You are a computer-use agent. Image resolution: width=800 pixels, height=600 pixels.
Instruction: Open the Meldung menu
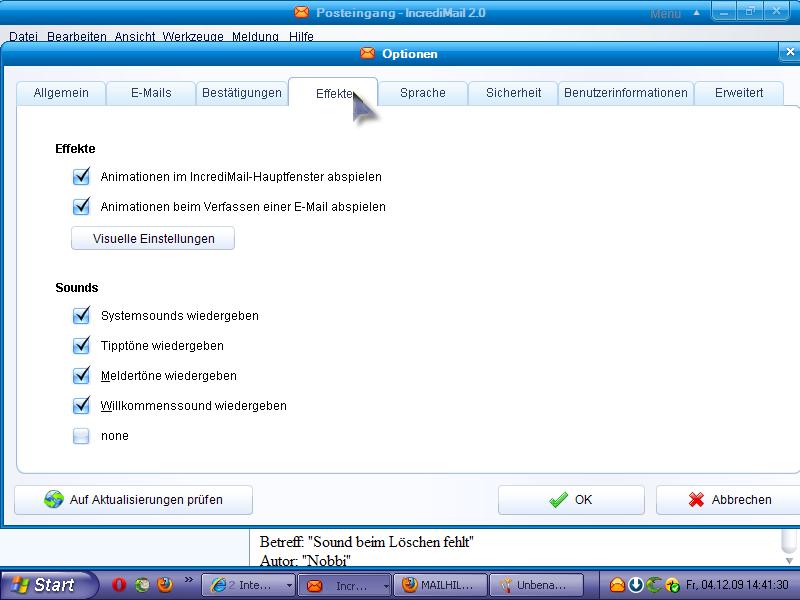click(x=255, y=37)
